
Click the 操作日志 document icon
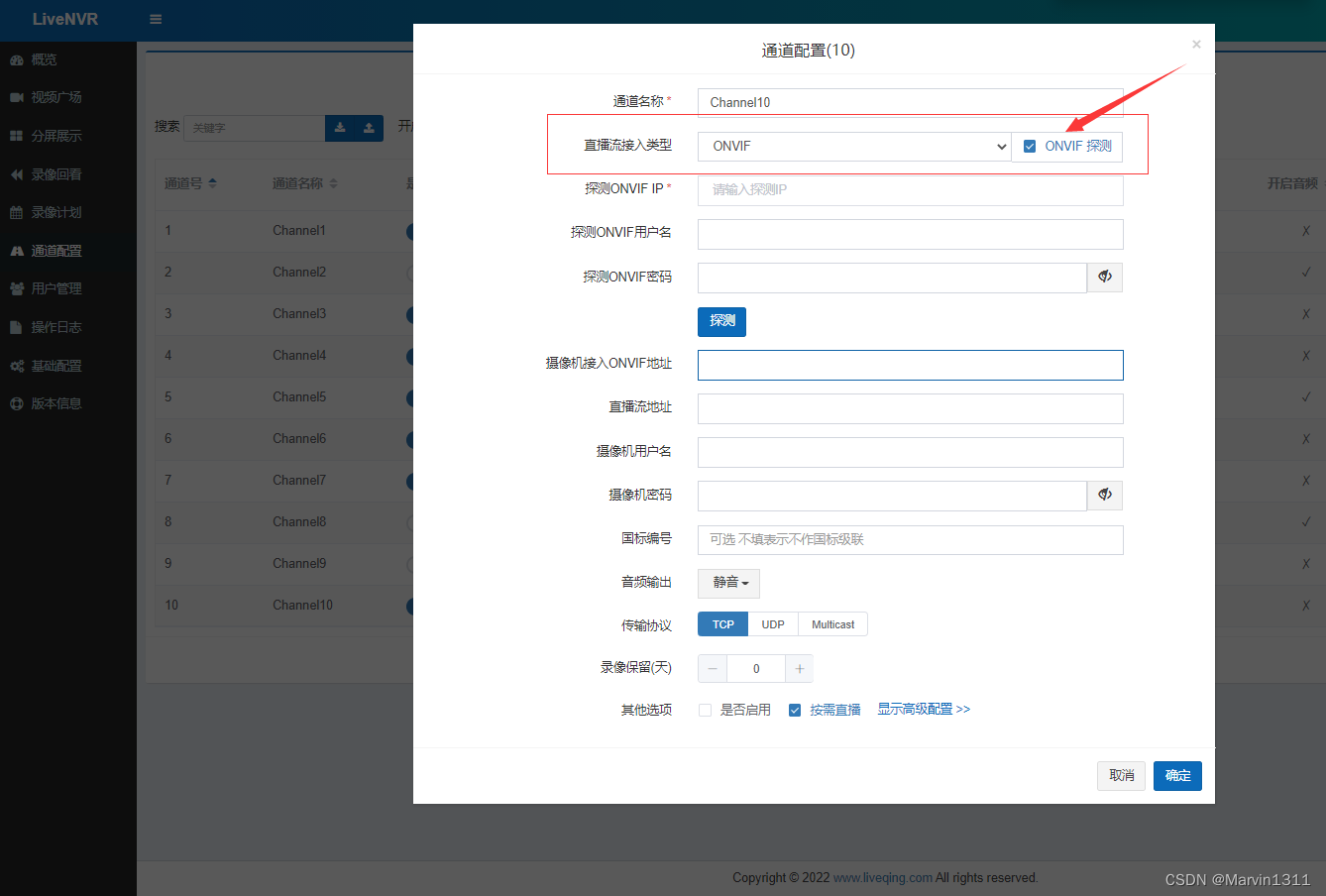click(x=16, y=327)
